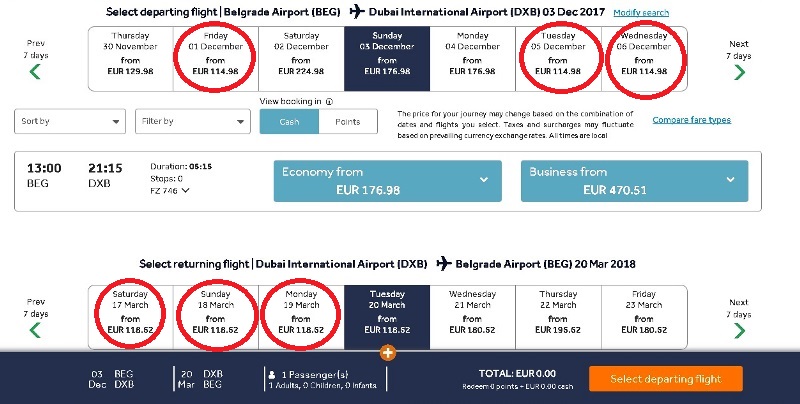Expand flight FZ 746 details chevron
Image resolution: width=800 pixels, height=404 pixels.
(x=185, y=190)
